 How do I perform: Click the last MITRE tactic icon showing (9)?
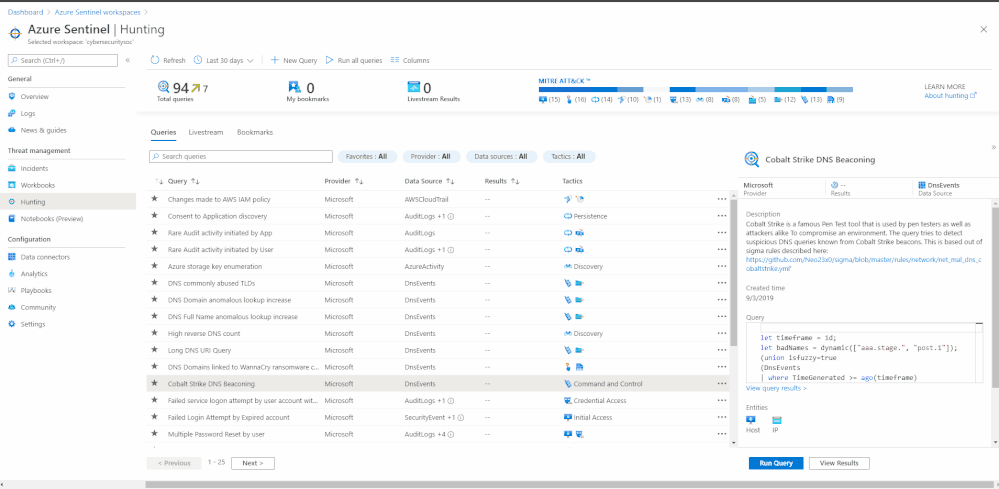point(830,100)
